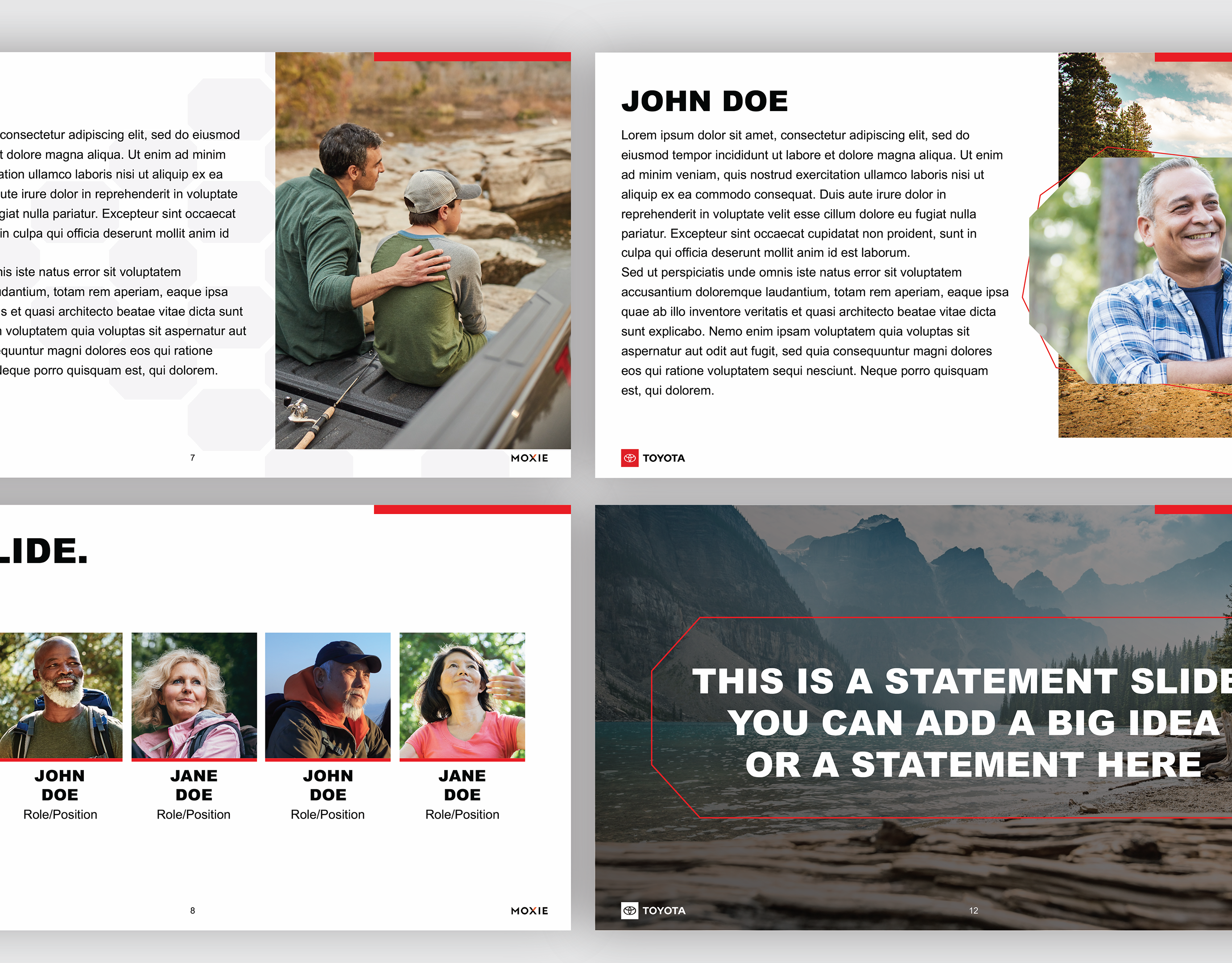Click the MOXIE logo on slide 7
Screen dimensions: 1232x963
[x=529, y=458]
